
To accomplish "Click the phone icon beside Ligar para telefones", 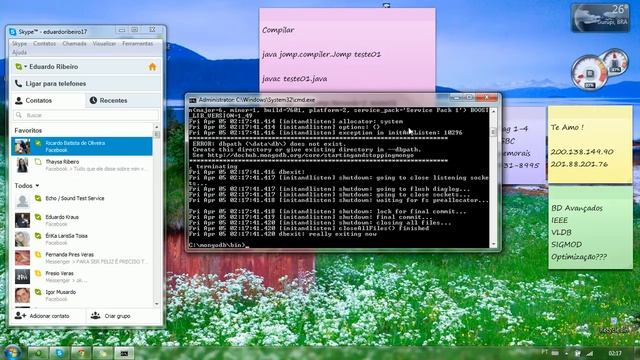I will (18, 84).
